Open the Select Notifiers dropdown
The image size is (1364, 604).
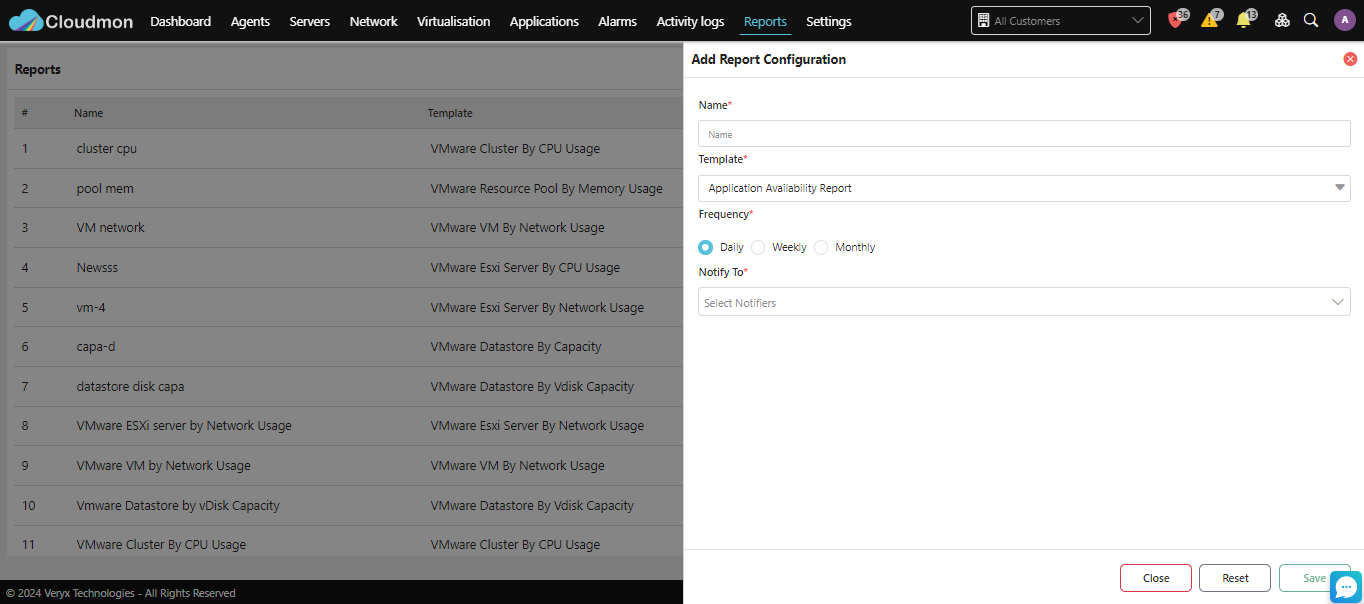(1024, 302)
